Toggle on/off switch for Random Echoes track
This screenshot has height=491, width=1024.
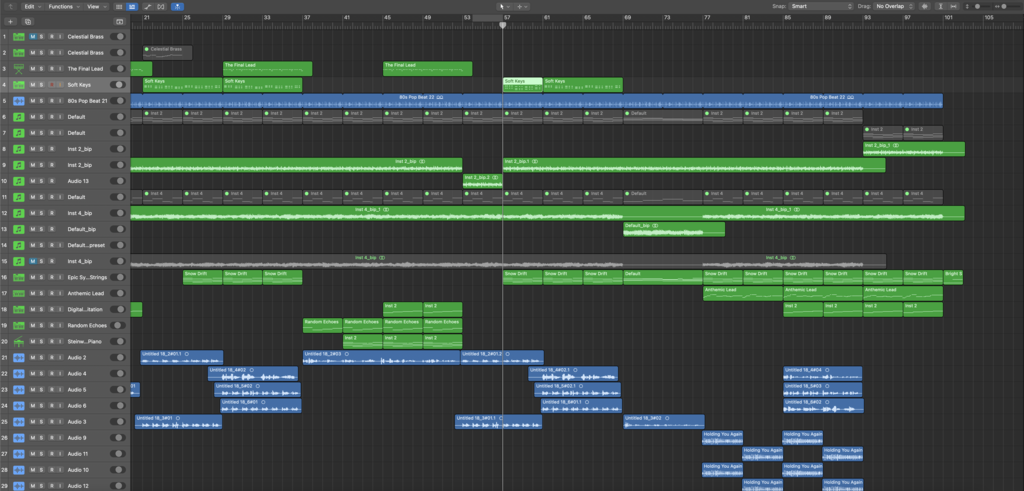point(119,325)
